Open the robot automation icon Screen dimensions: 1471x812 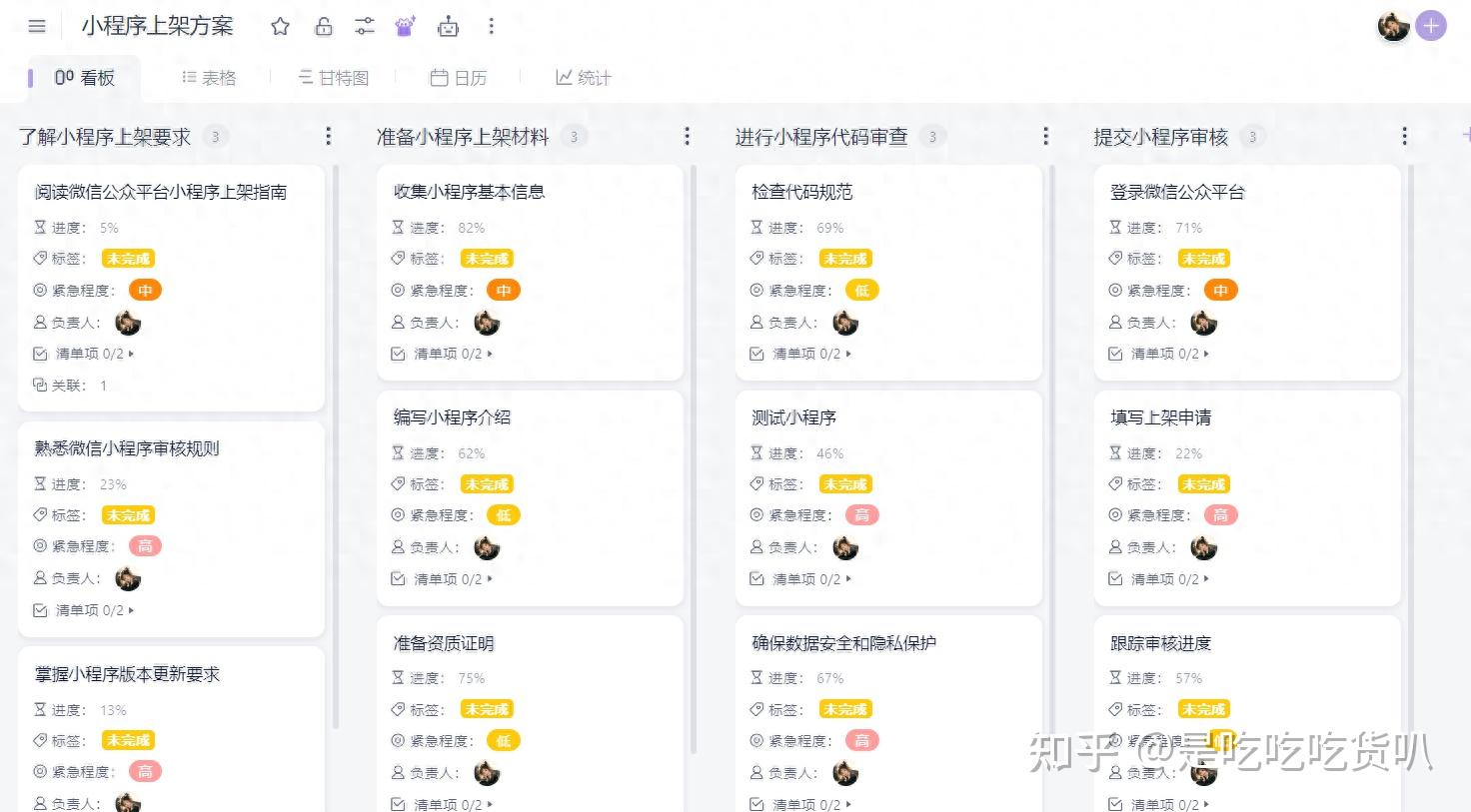tap(449, 27)
